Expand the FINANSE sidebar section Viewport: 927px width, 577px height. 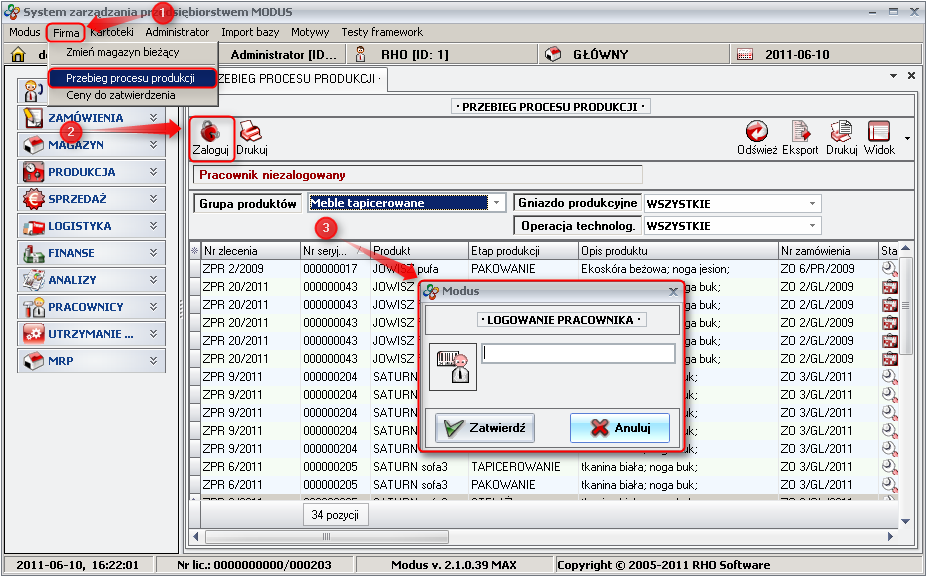point(153,253)
